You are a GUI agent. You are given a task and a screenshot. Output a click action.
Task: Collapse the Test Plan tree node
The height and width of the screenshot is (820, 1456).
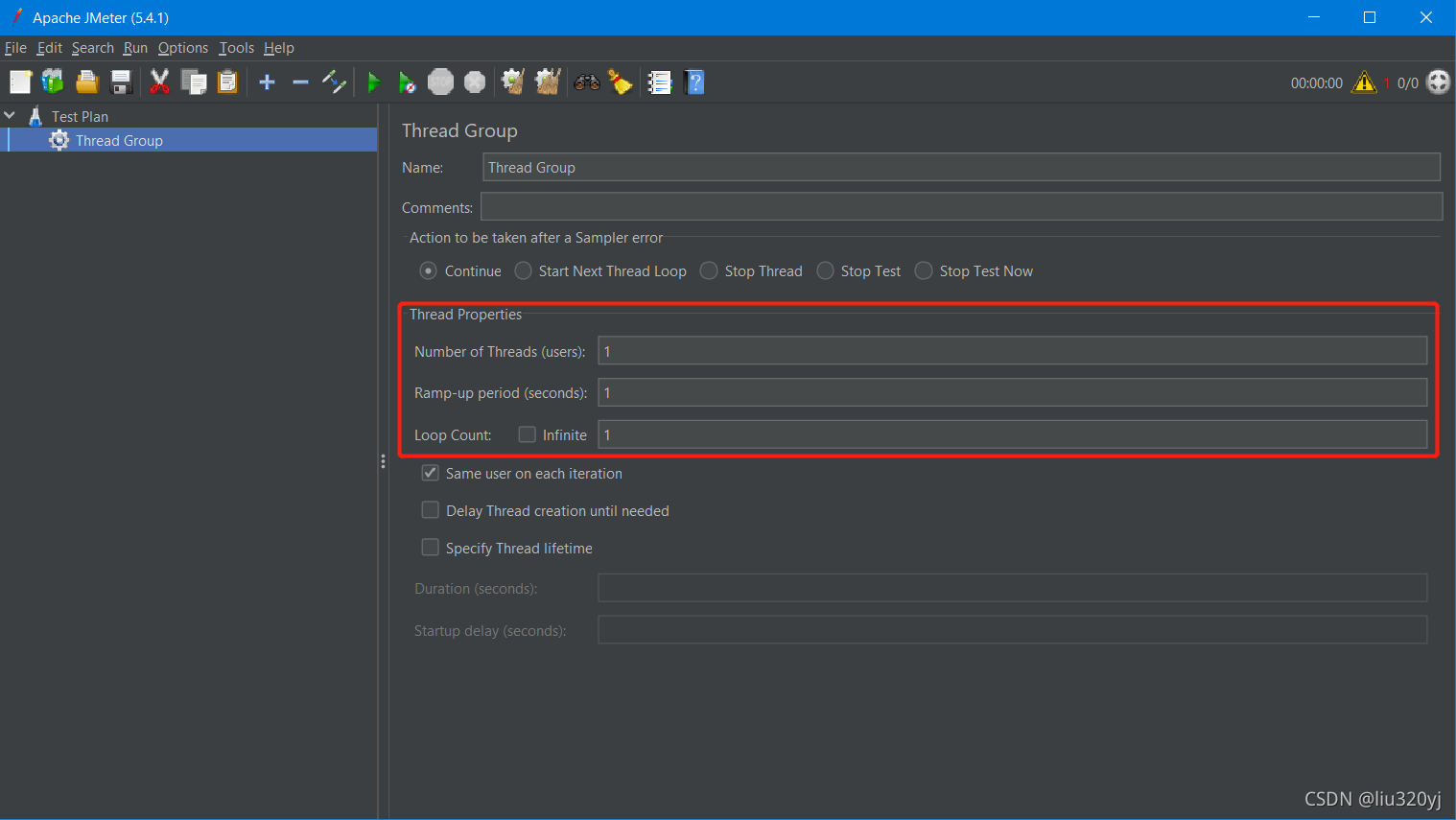point(10,115)
